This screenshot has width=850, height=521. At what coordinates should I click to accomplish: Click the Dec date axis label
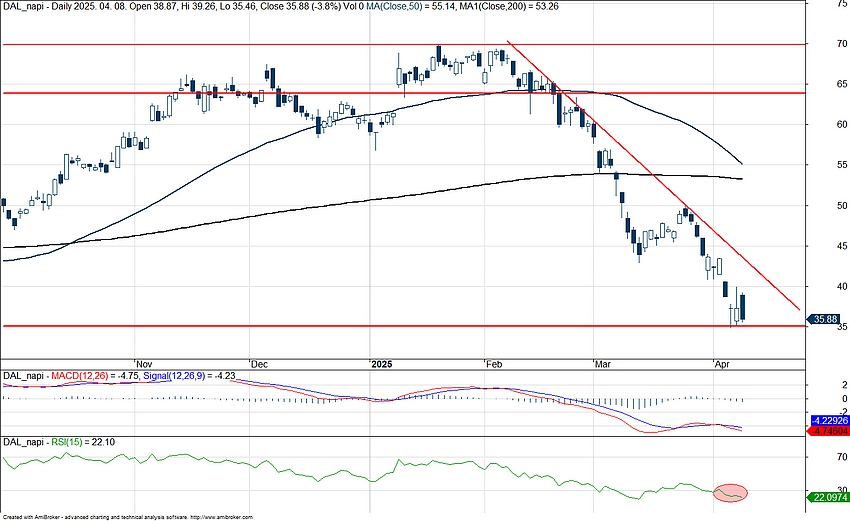259,364
